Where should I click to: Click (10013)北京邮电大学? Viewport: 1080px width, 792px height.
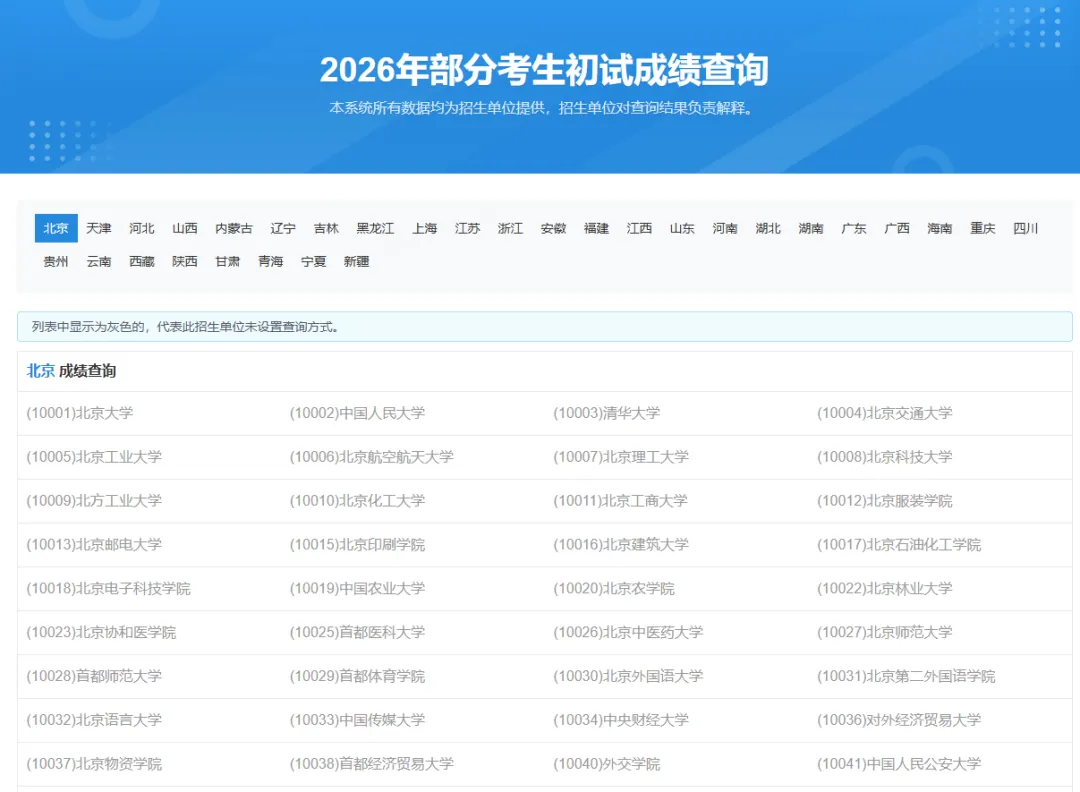pos(94,545)
